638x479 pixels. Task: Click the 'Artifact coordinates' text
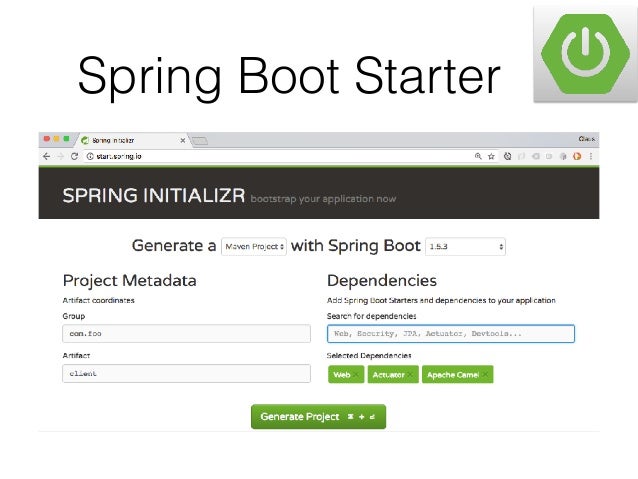[98, 300]
